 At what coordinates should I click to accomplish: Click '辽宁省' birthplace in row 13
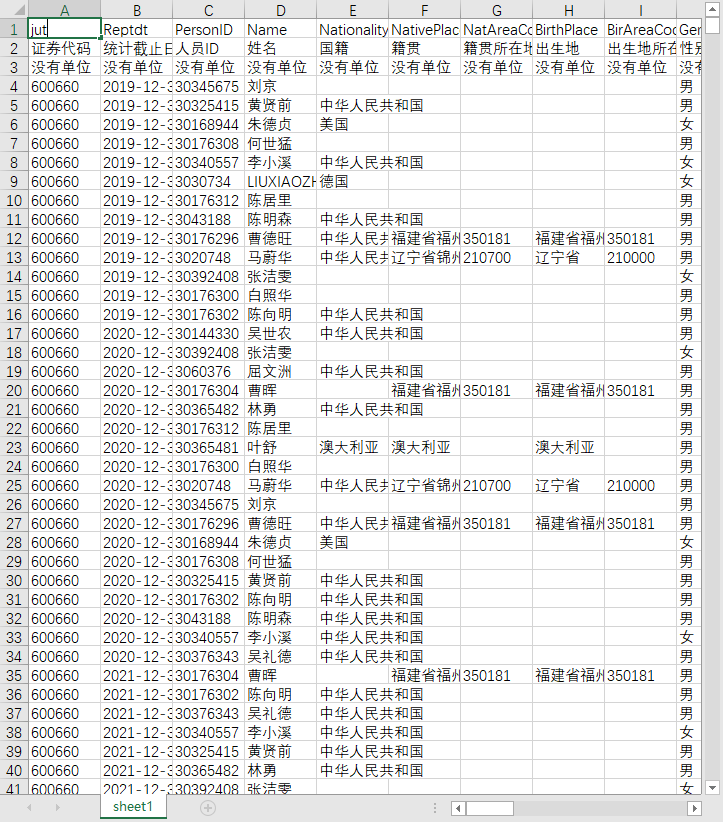pyautogui.click(x=568, y=257)
